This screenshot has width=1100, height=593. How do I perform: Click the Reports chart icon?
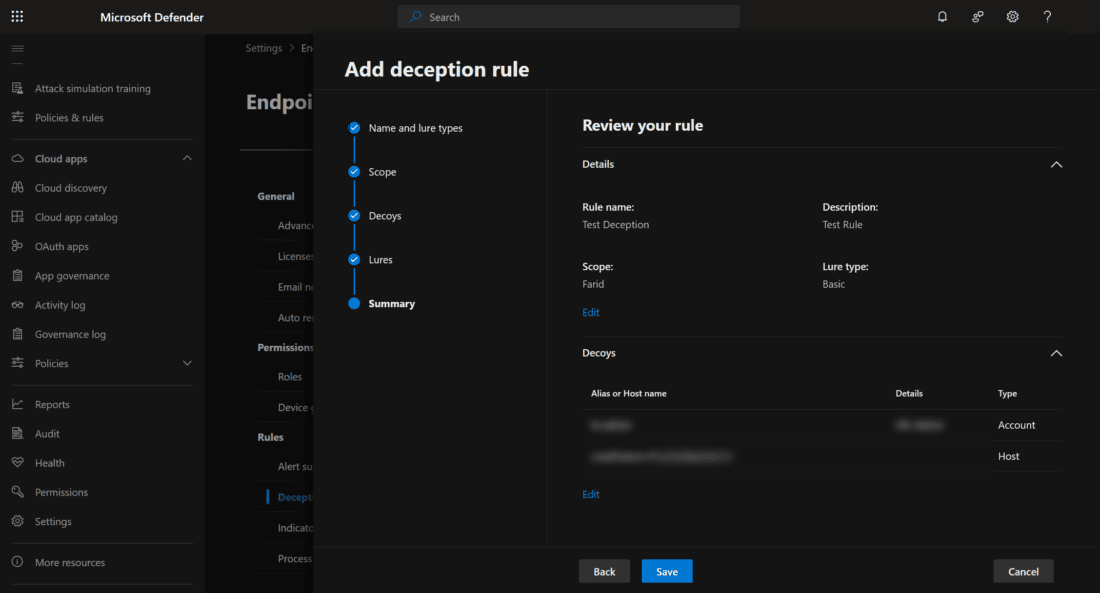point(18,404)
